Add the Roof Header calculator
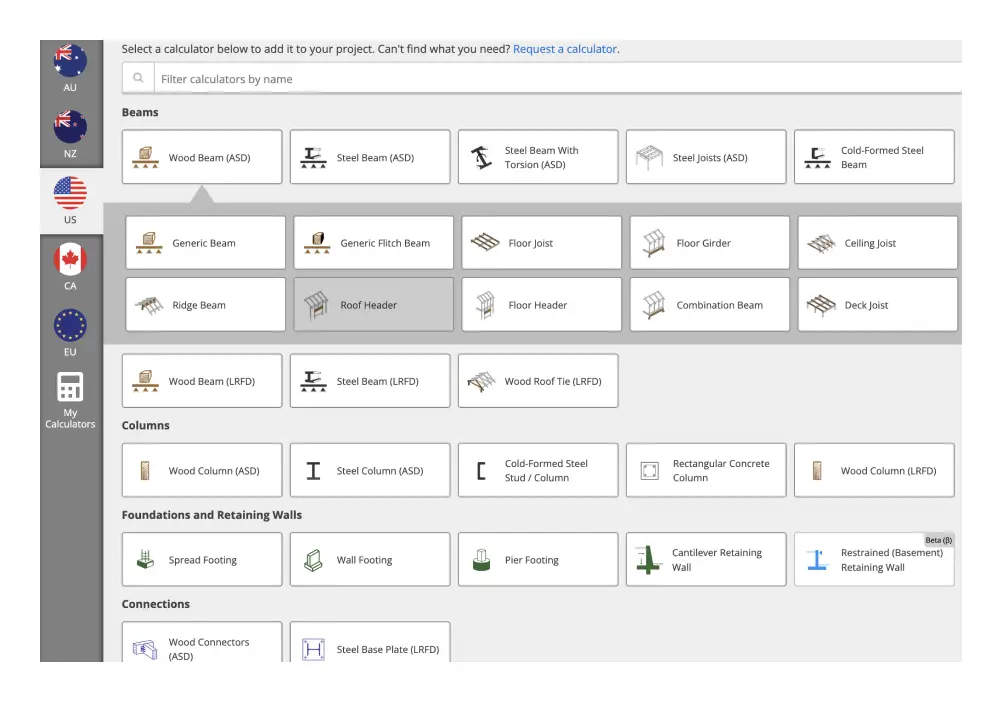This screenshot has width=1002, height=702. coord(373,305)
